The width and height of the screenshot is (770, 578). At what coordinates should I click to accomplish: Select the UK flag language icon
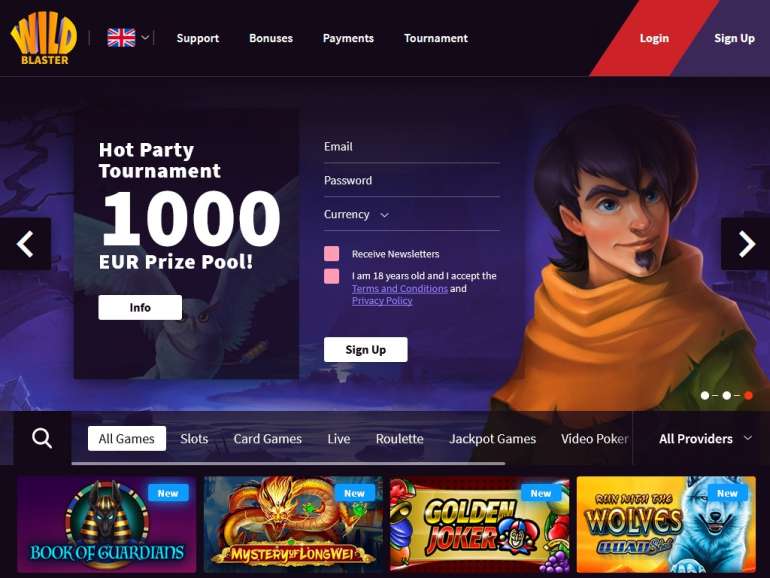click(121, 38)
